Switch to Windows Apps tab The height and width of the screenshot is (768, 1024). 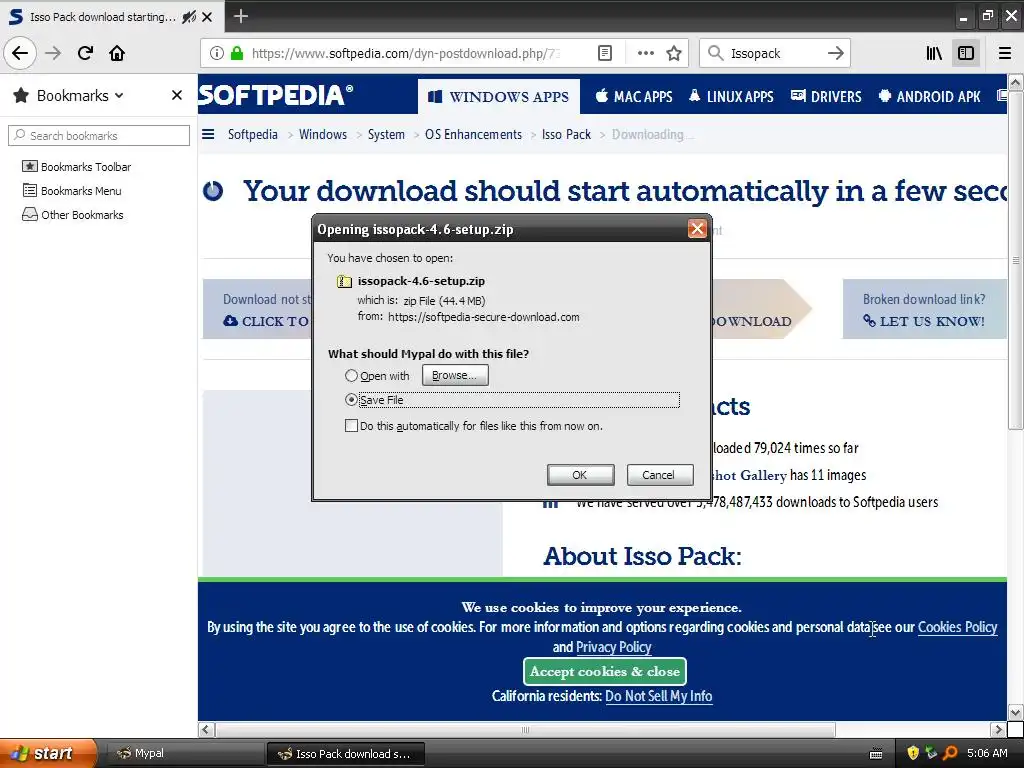[x=498, y=97]
